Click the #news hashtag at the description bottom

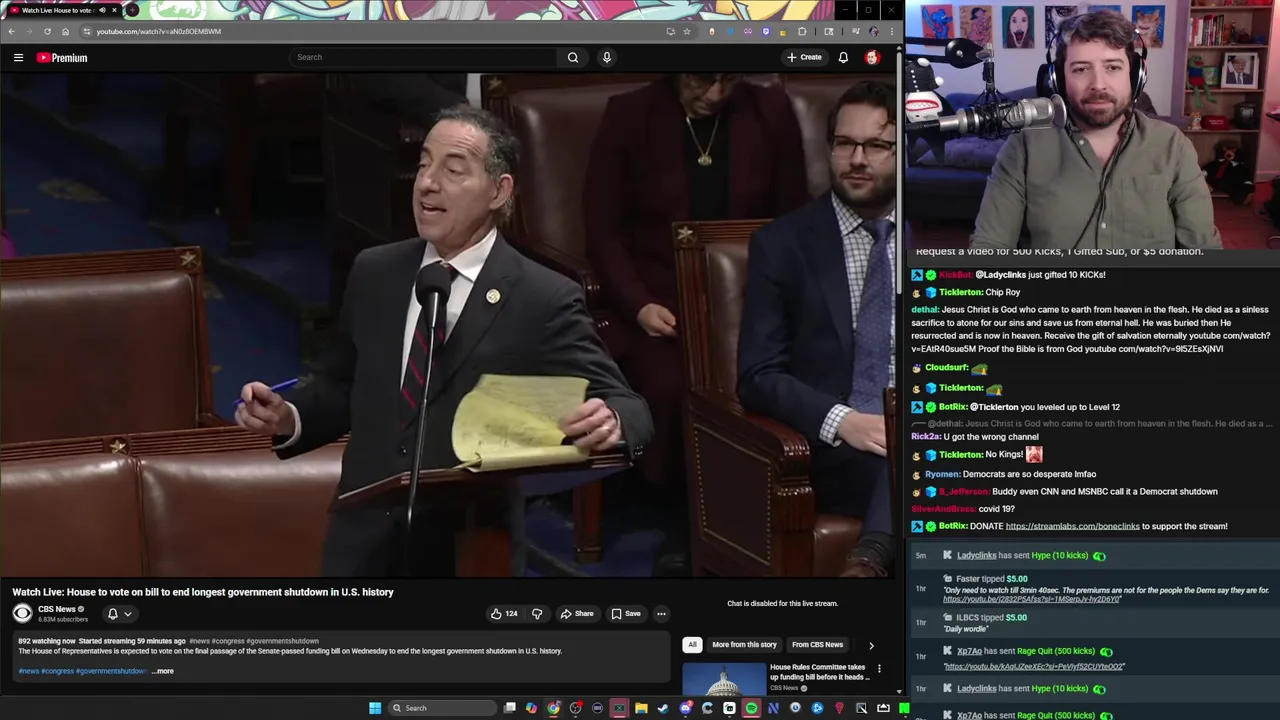pos(28,671)
